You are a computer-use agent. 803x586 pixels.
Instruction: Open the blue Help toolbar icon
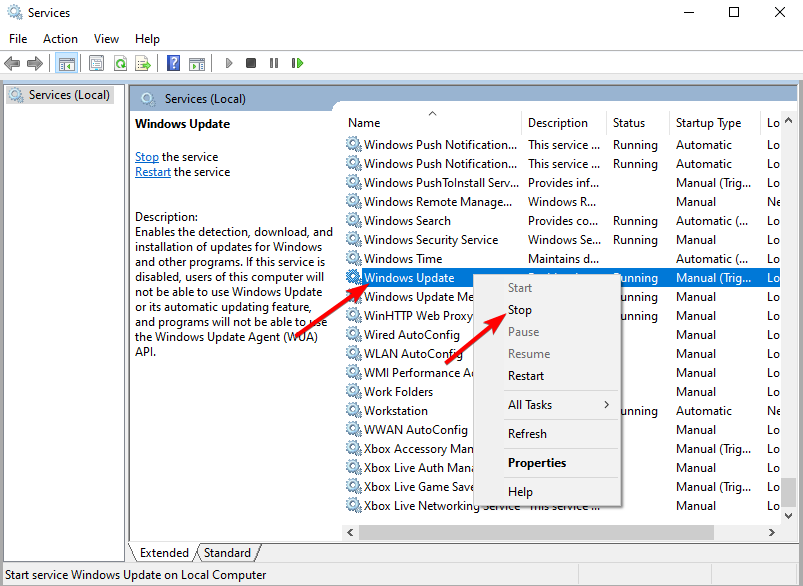[174, 64]
